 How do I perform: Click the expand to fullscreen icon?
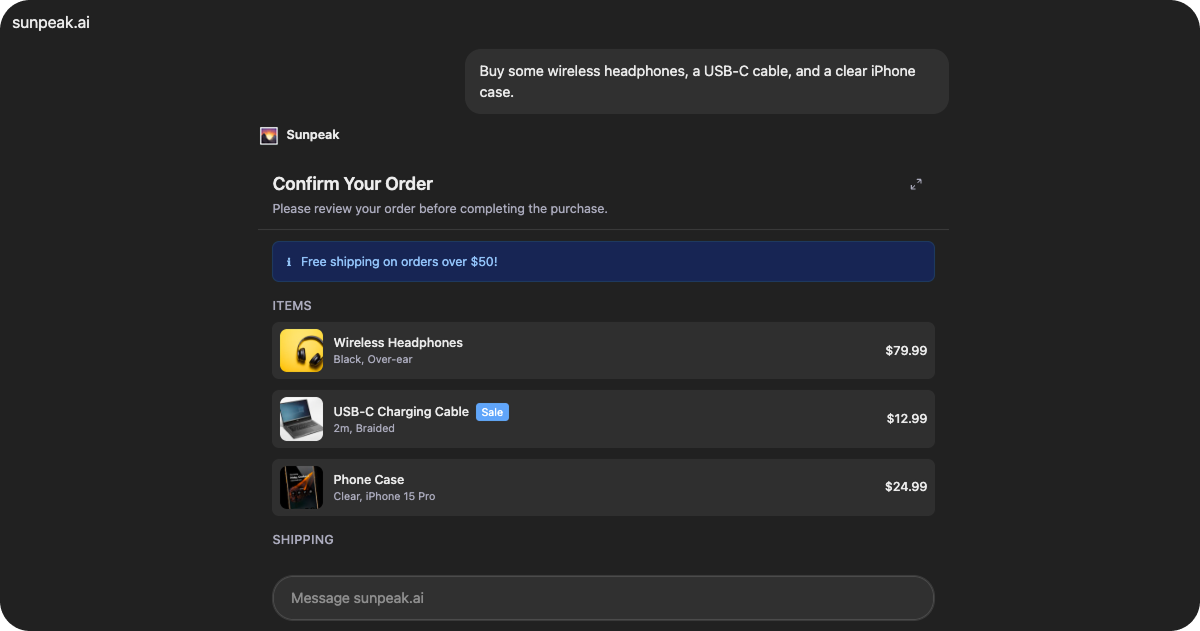click(x=916, y=184)
